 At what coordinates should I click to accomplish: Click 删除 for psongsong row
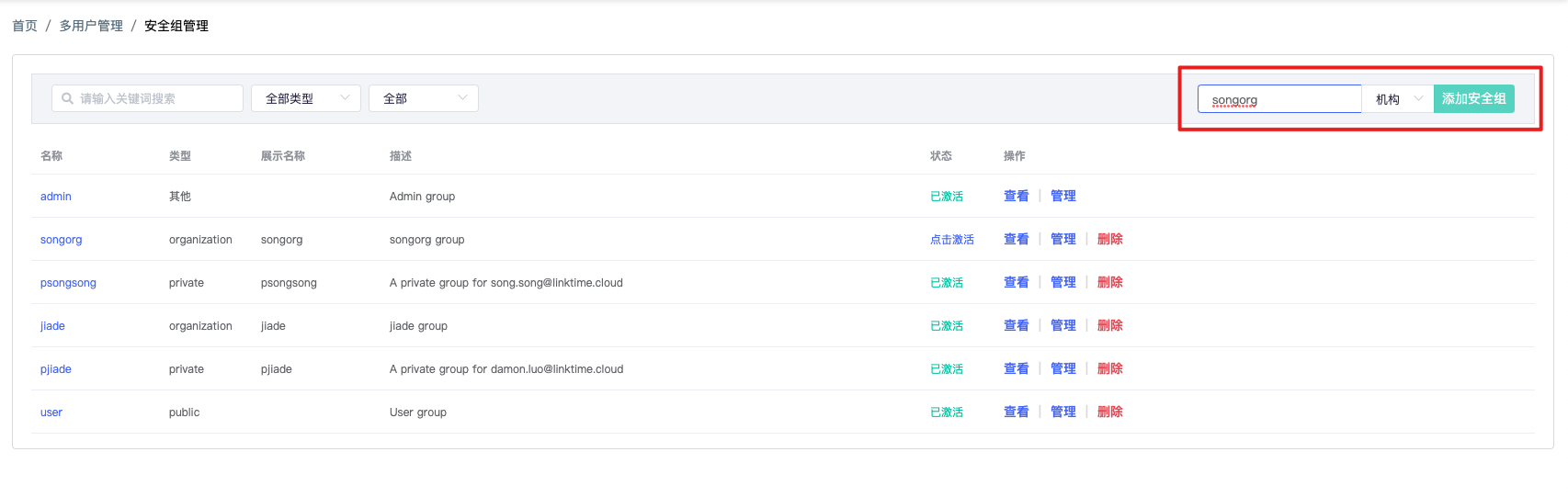pos(1110,282)
